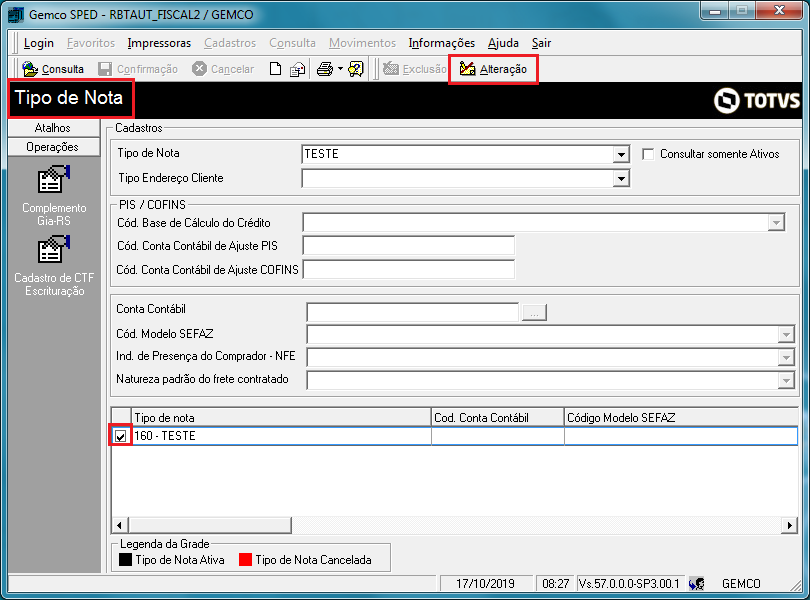Click the red Tipo de Nota Cancelada swatch
This screenshot has width=811, height=601.
coord(245,560)
